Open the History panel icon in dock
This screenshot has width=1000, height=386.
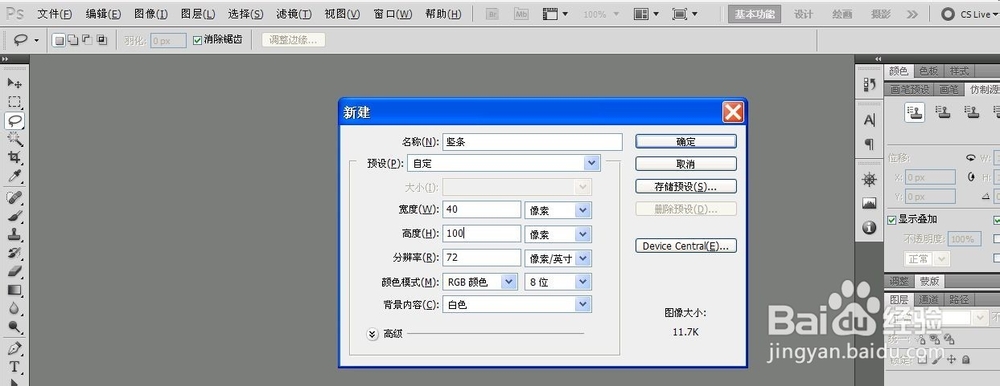tap(869, 84)
